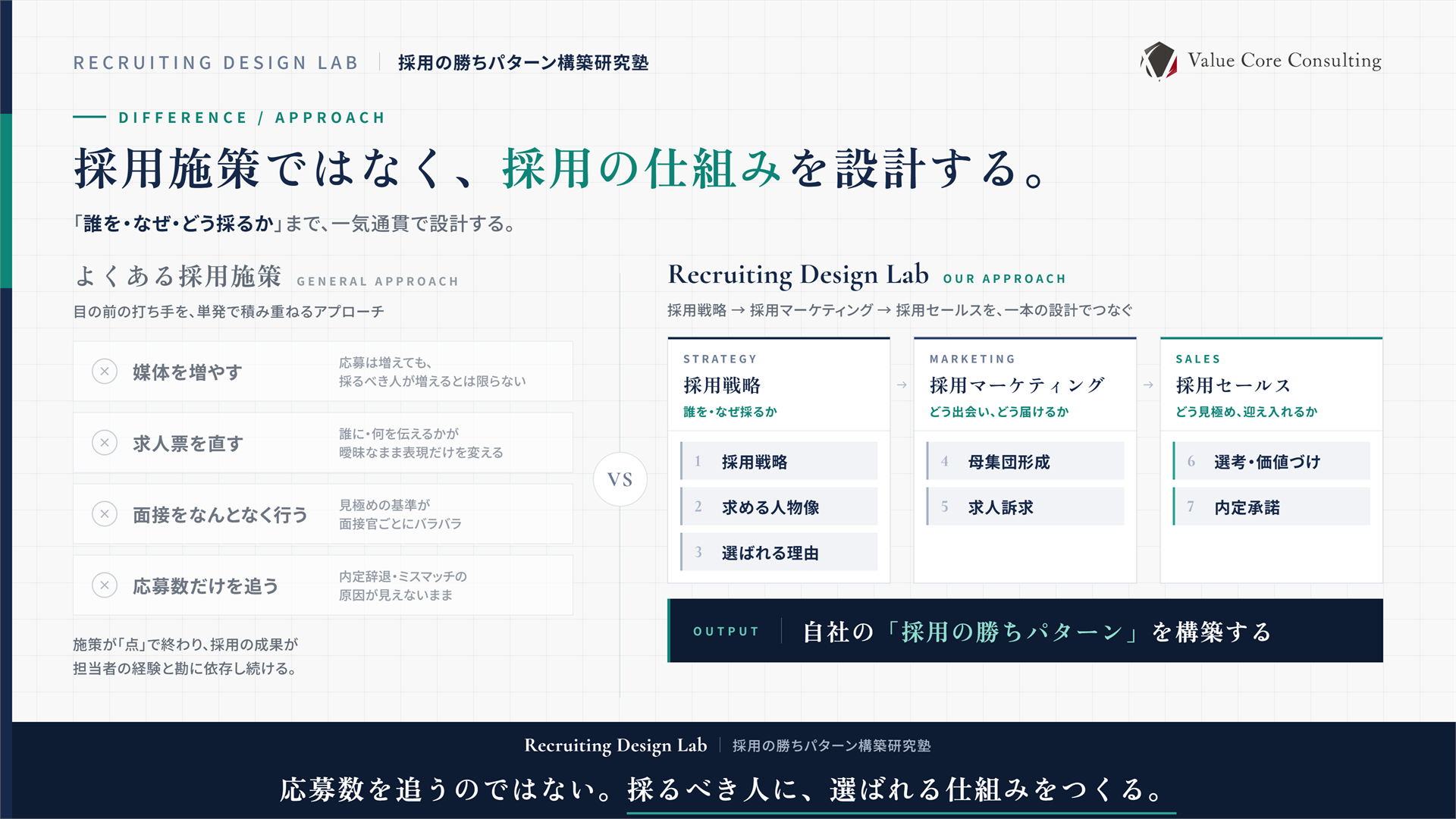The height and width of the screenshot is (819, 1456).
Task: Select step 2 求める人物像 item
Action: (x=779, y=507)
